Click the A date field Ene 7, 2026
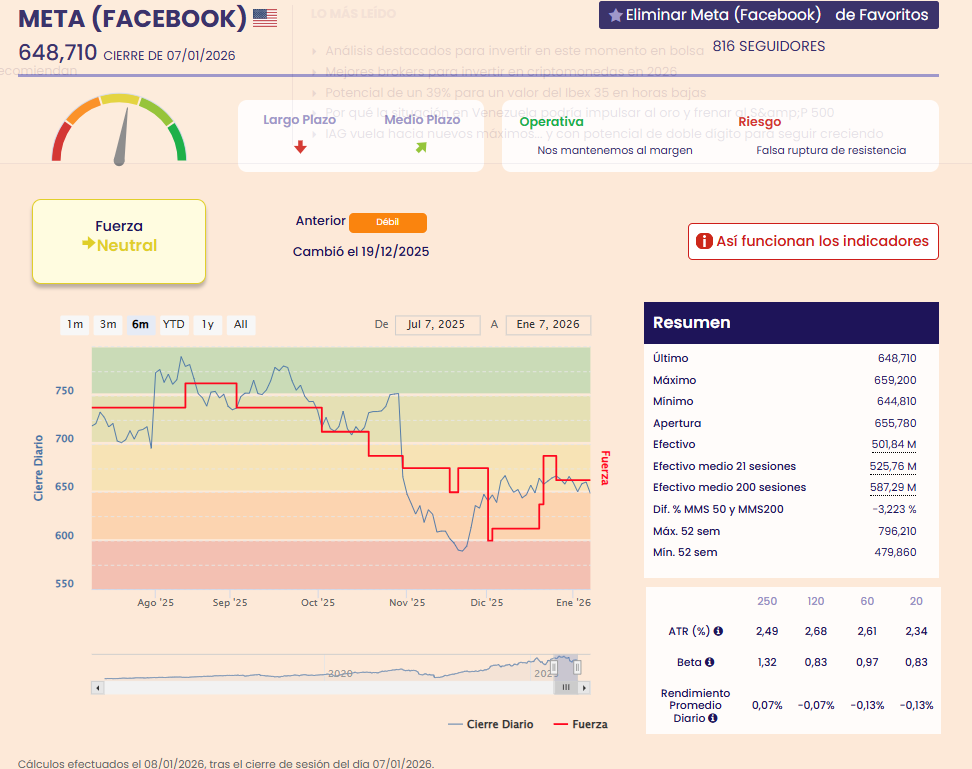 coord(548,325)
